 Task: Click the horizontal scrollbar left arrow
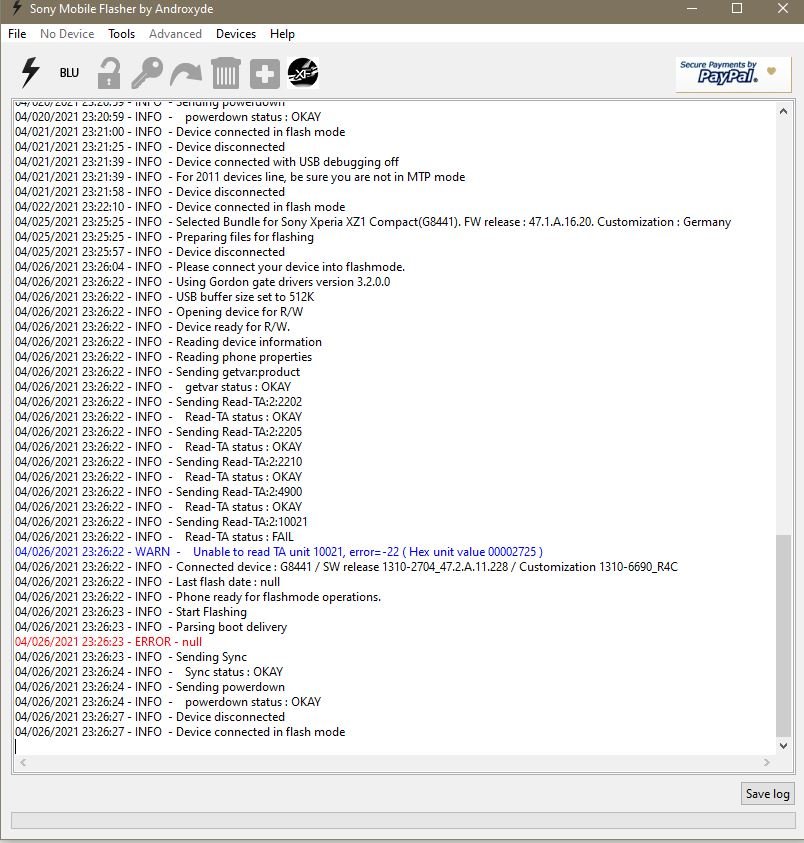(x=23, y=762)
